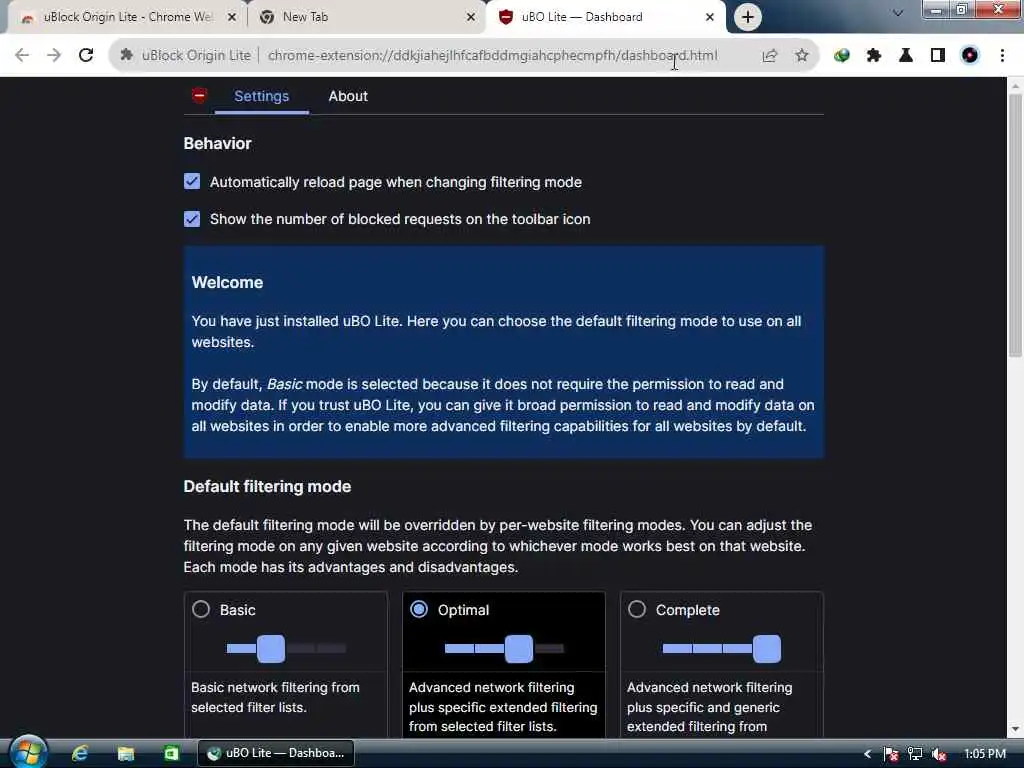Click the 'Default filtering mode' heading
This screenshot has width=1024, height=768.
pos(267,487)
